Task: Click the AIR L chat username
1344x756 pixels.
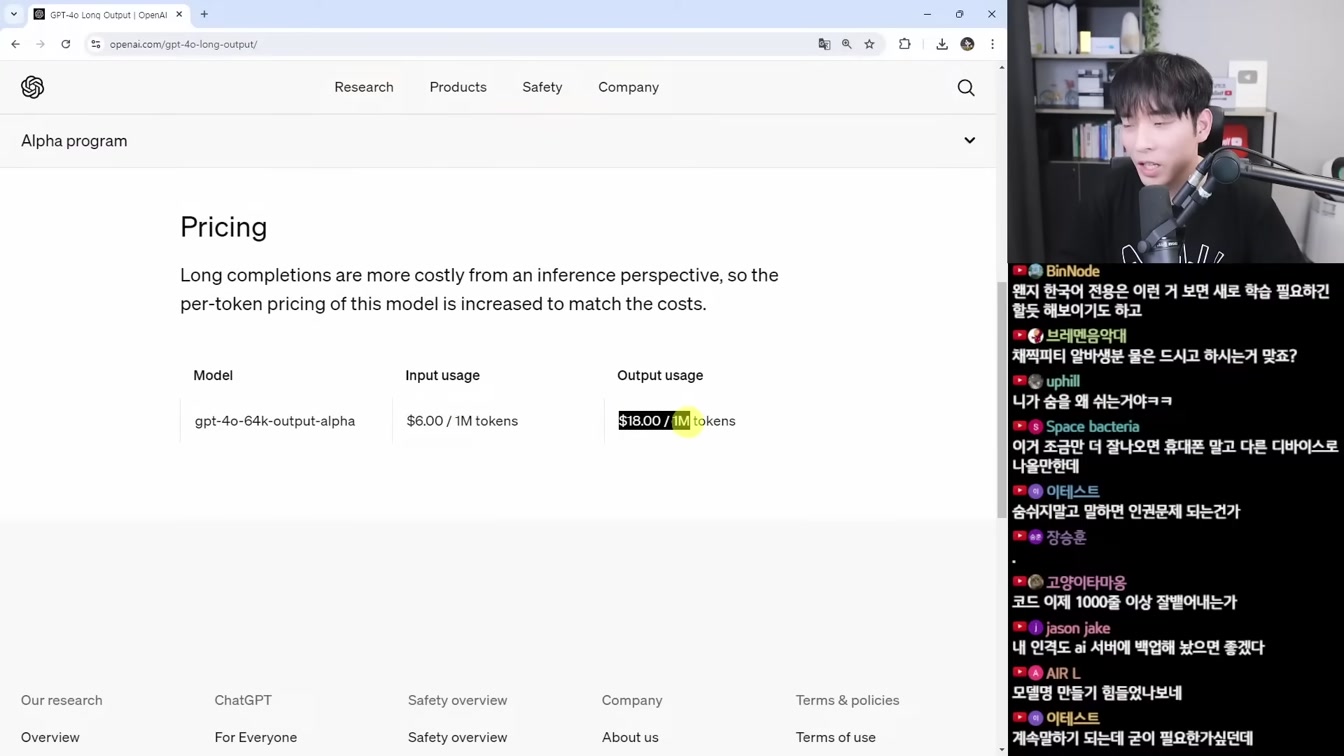Action: pos(1063,673)
